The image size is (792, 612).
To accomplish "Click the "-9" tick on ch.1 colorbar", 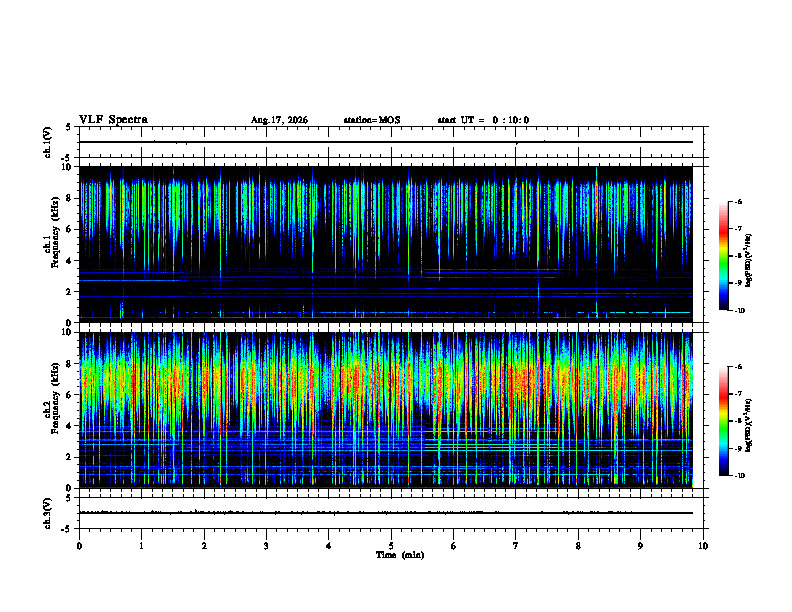I will [738, 283].
